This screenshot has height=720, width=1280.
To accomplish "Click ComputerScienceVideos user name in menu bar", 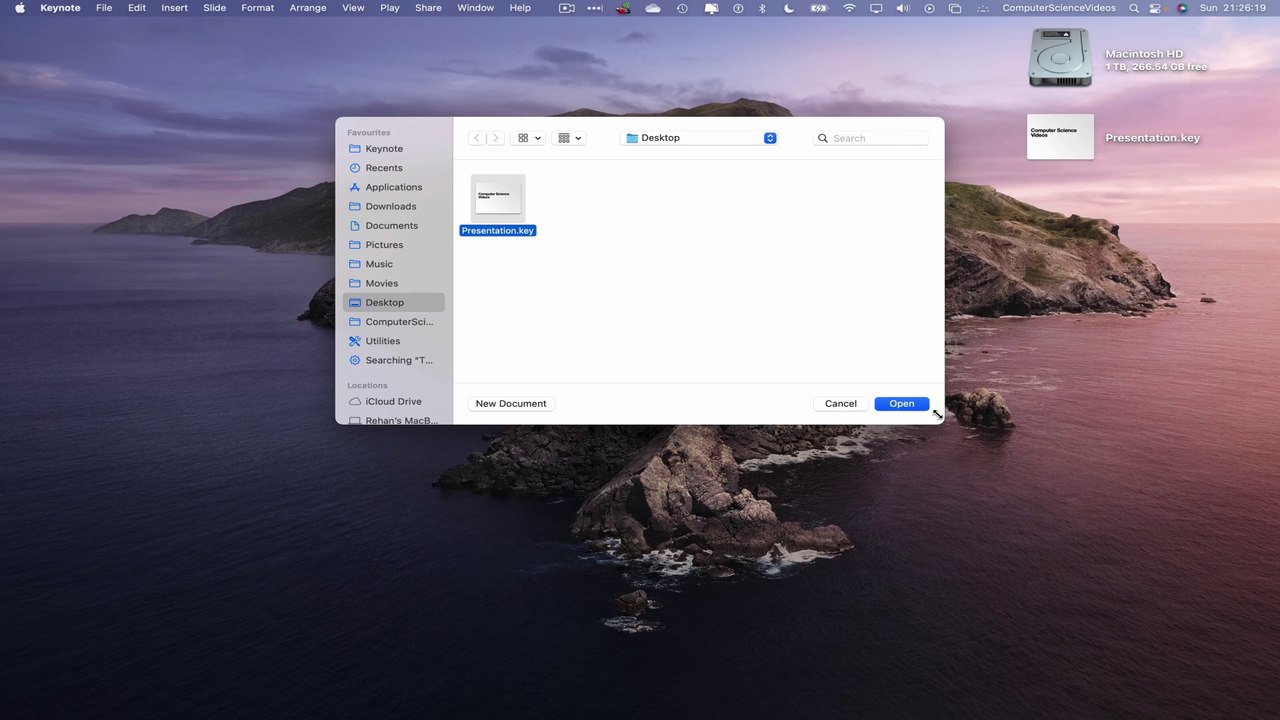I will [1059, 8].
